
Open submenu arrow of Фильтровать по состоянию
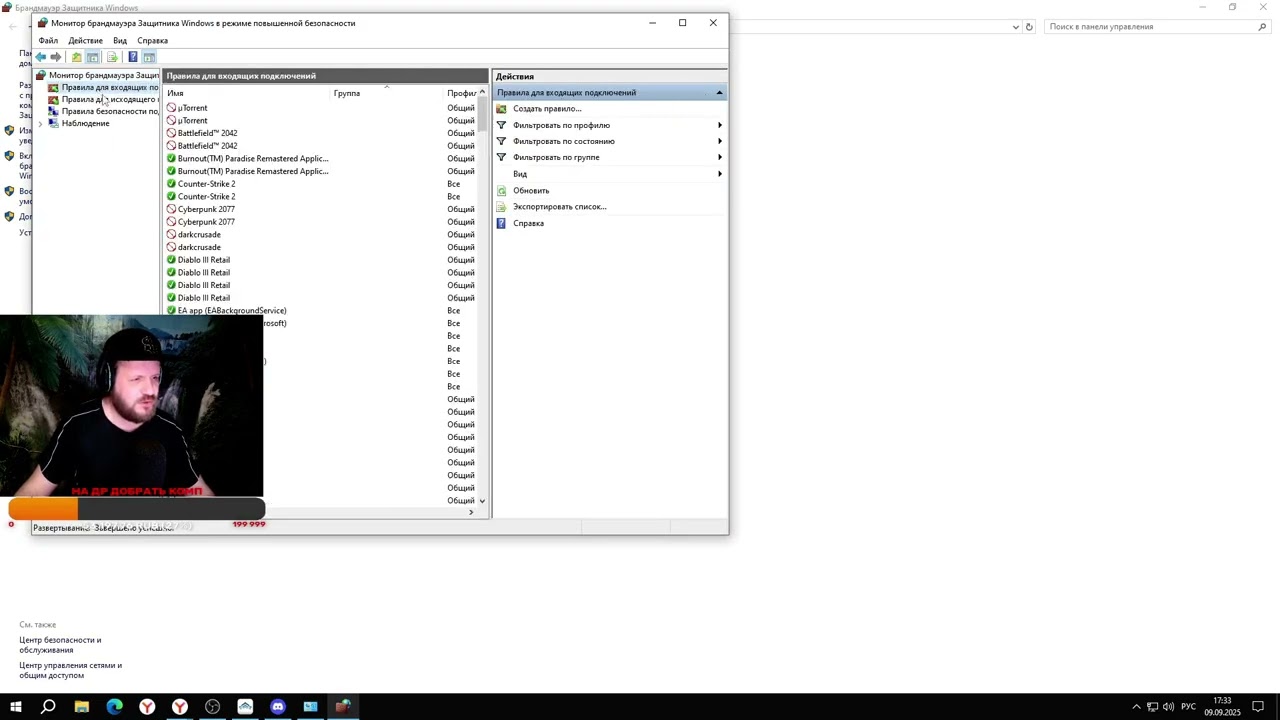[720, 141]
